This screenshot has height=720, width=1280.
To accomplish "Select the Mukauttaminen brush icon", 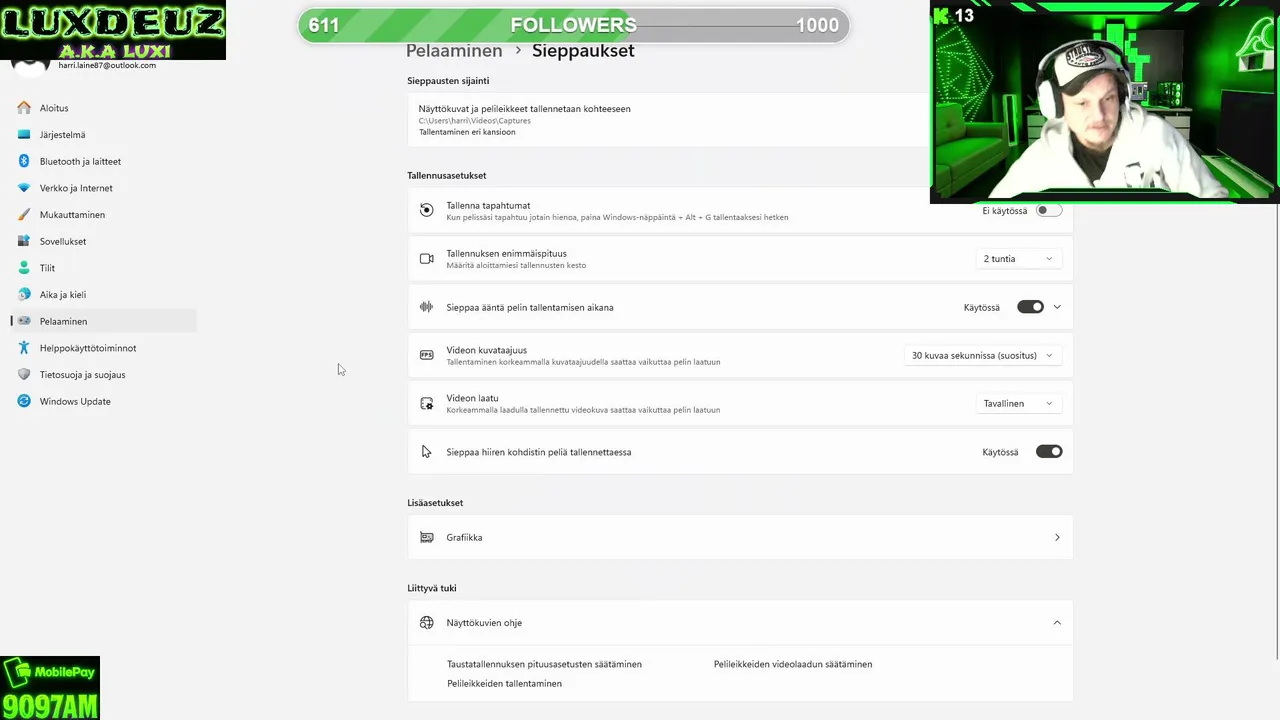I will click(24, 214).
